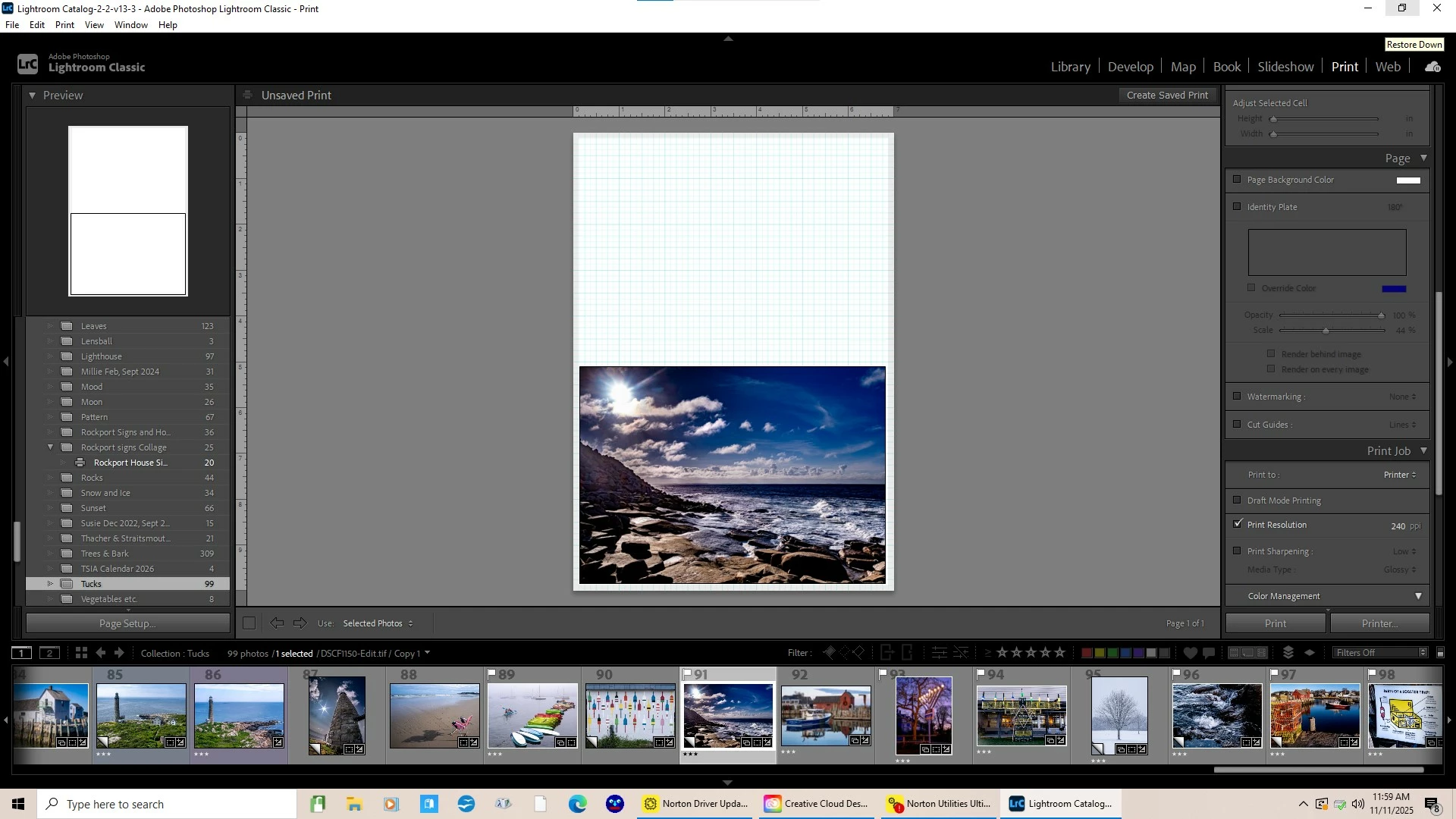Uncheck the Print Resolution checkbox

tap(1238, 524)
